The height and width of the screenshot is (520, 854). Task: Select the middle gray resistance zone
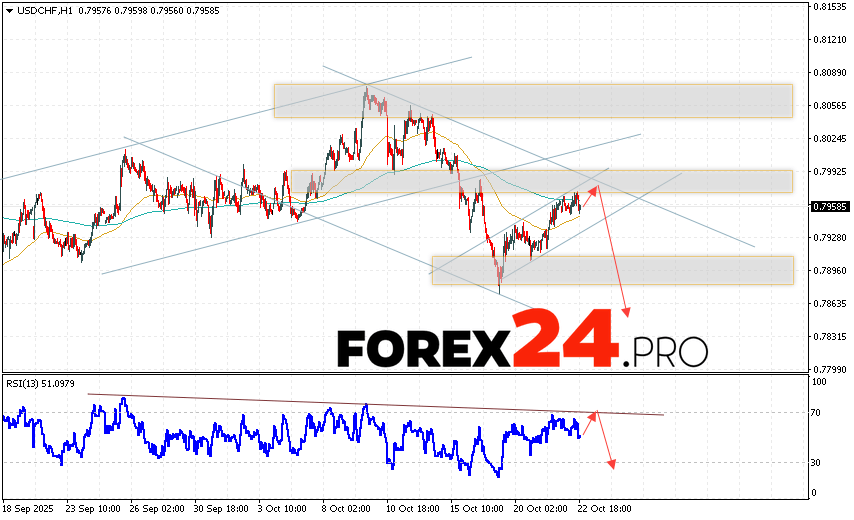pos(540,180)
